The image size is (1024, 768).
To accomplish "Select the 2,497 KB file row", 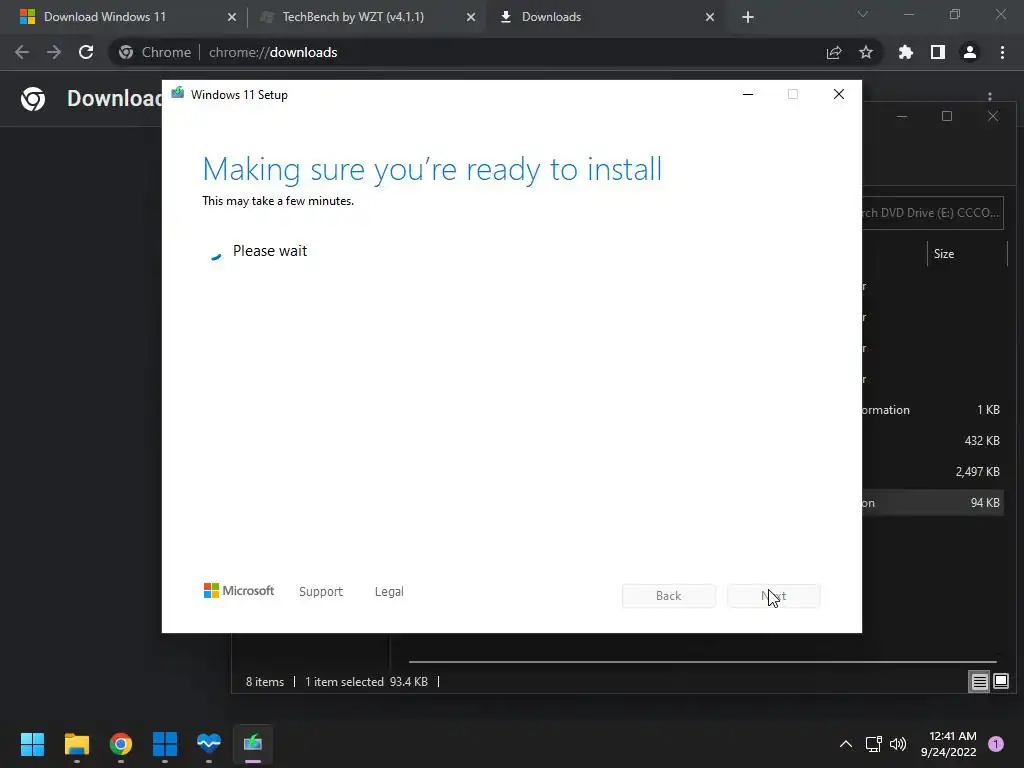I will pos(932,472).
